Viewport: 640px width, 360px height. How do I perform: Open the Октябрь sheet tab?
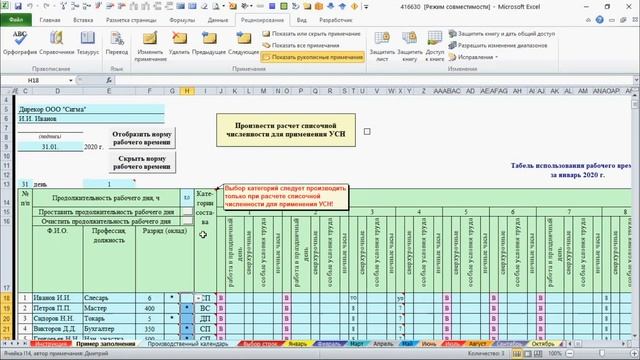point(542,344)
